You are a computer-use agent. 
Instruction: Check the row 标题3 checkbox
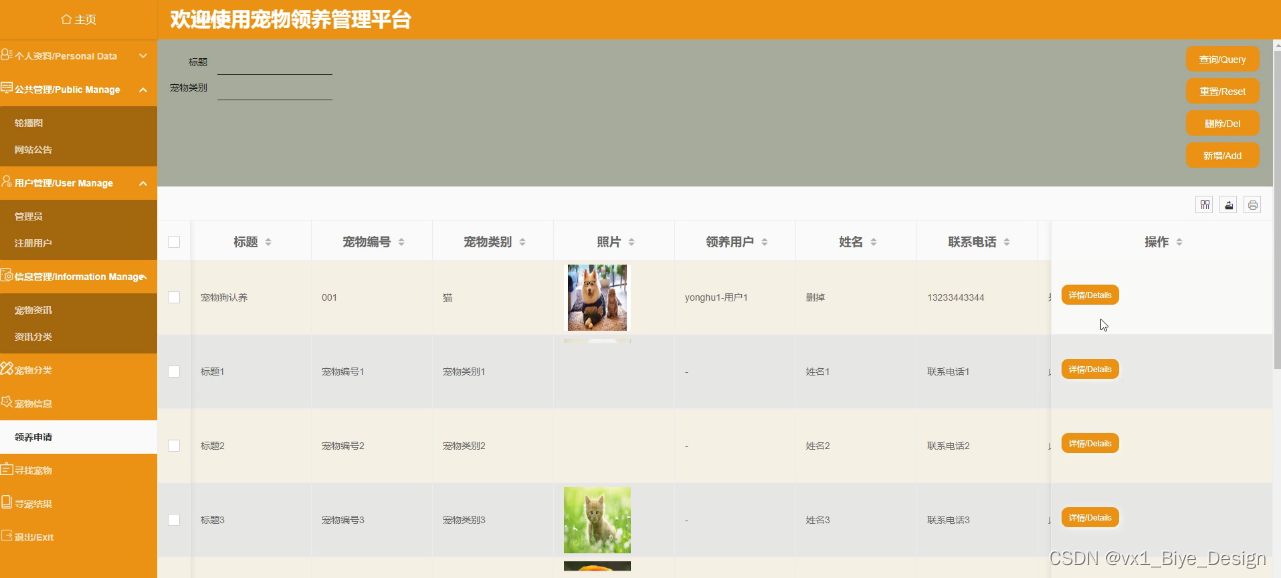pos(174,519)
